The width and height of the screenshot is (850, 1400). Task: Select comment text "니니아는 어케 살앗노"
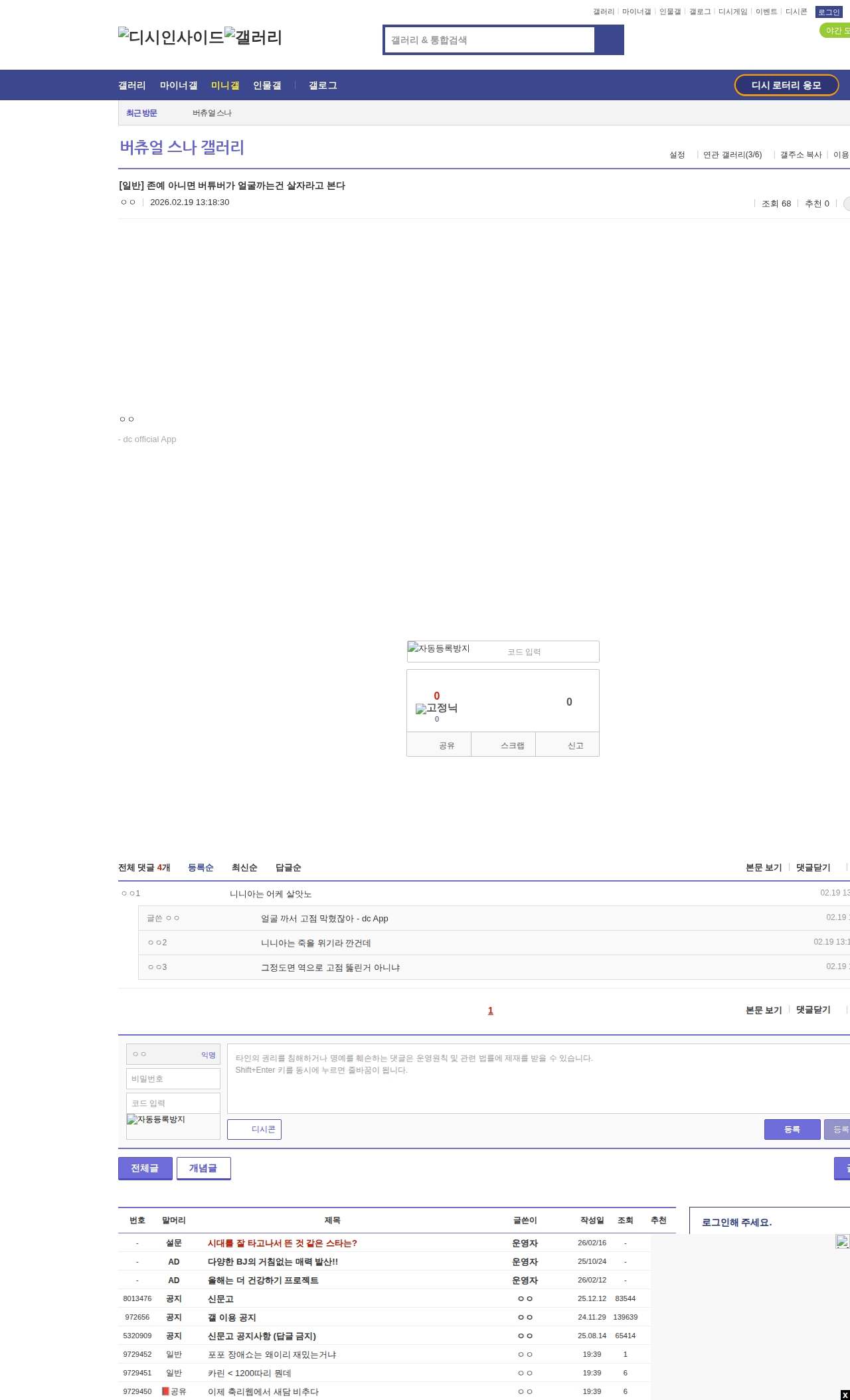click(271, 894)
